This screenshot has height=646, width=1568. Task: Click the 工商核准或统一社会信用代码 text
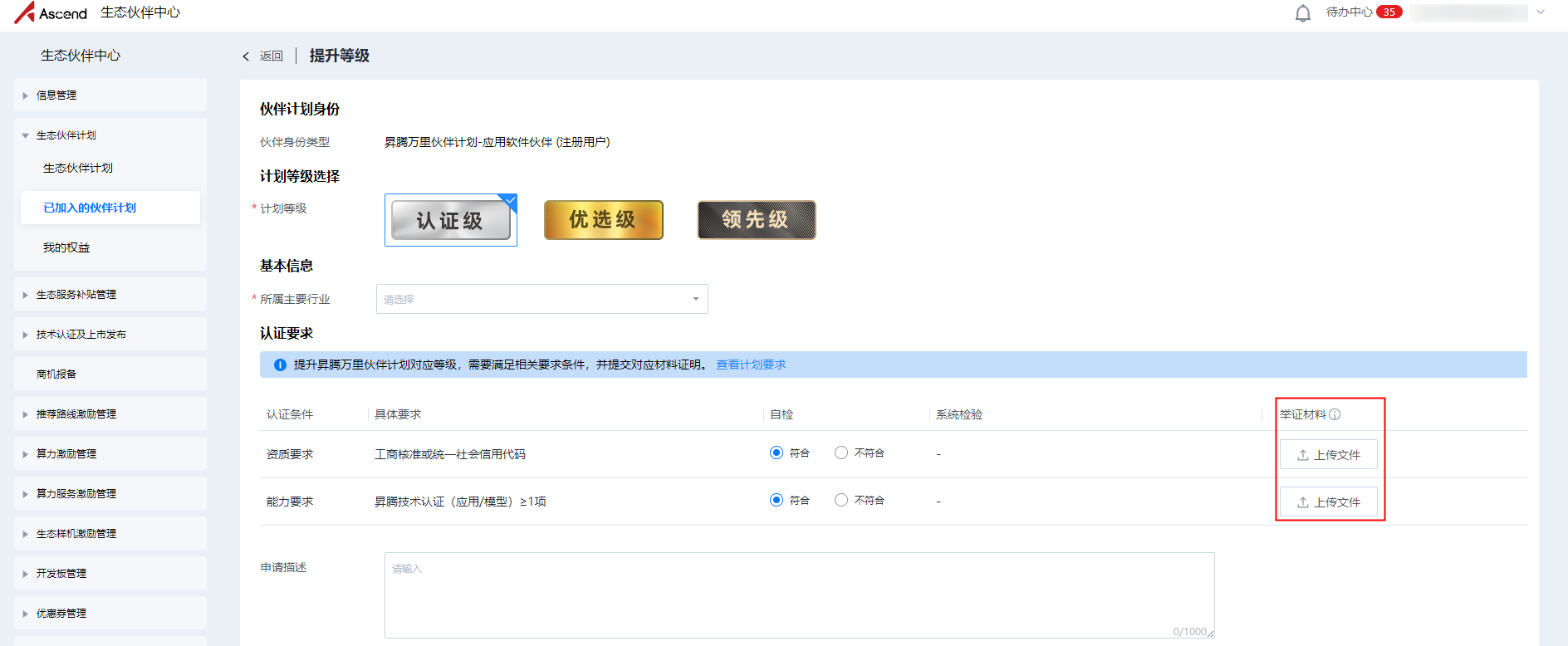[x=450, y=454]
